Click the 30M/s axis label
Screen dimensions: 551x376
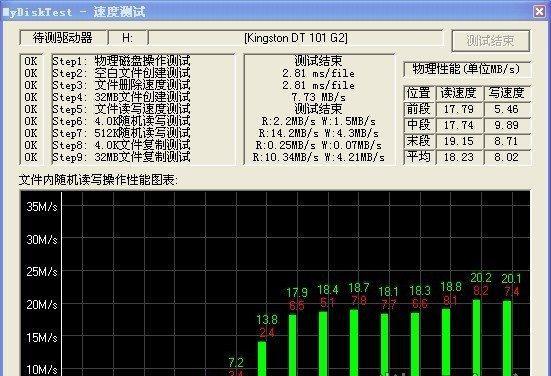(41, 240)
